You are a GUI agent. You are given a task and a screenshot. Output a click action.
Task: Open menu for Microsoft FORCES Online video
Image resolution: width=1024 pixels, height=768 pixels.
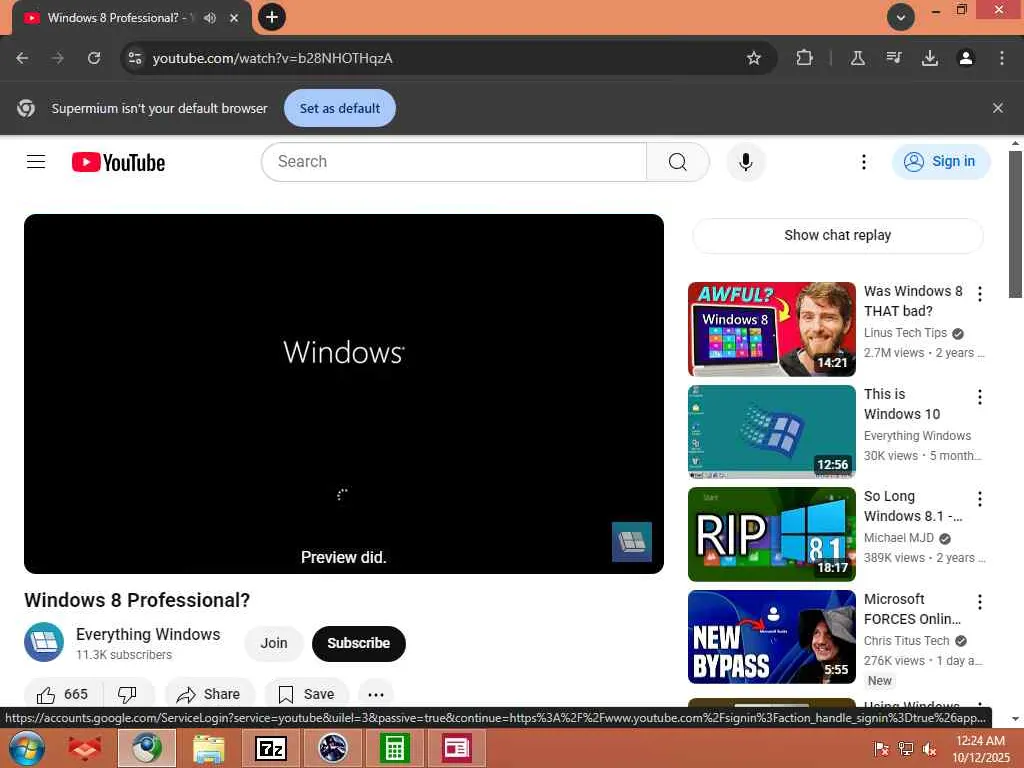[980, 602]
